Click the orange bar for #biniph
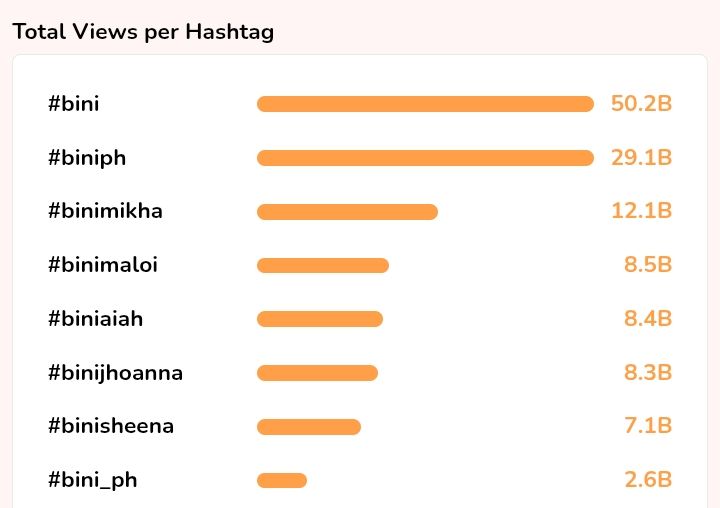The image size is (720, 508). [x=425, y=158]
